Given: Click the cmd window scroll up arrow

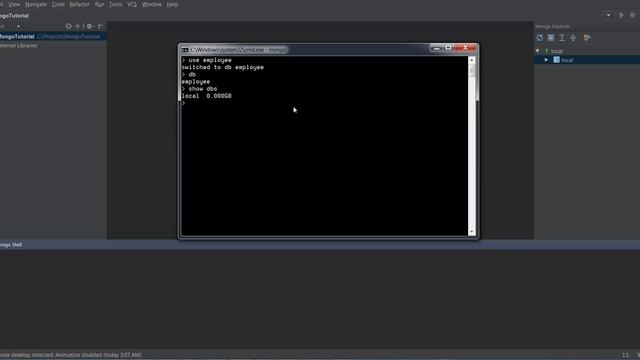Looking at the screenshot, I should pyautogui.click(x=472, y=60).
